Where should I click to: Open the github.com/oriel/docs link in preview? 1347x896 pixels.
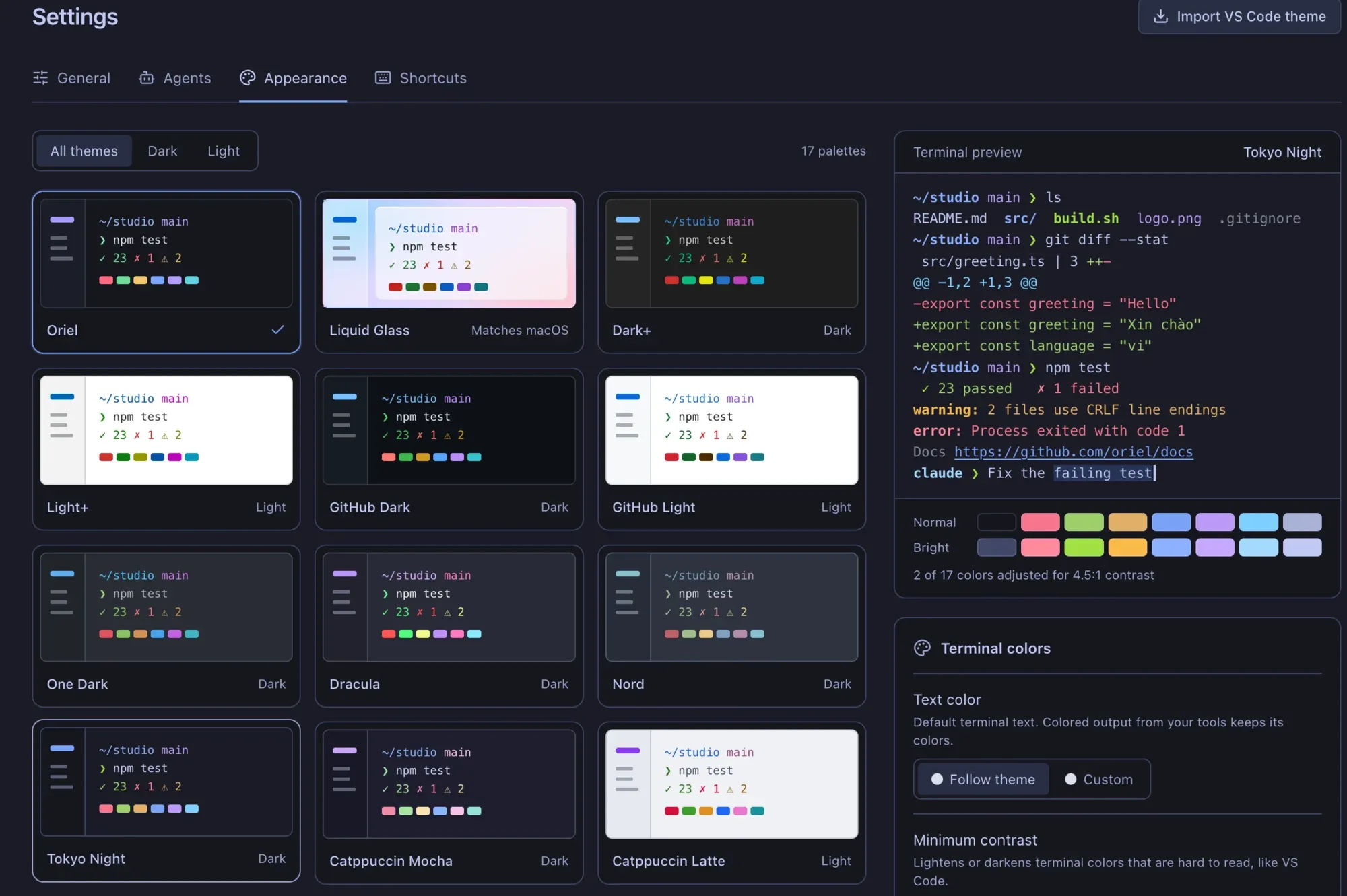[1073, 452]
